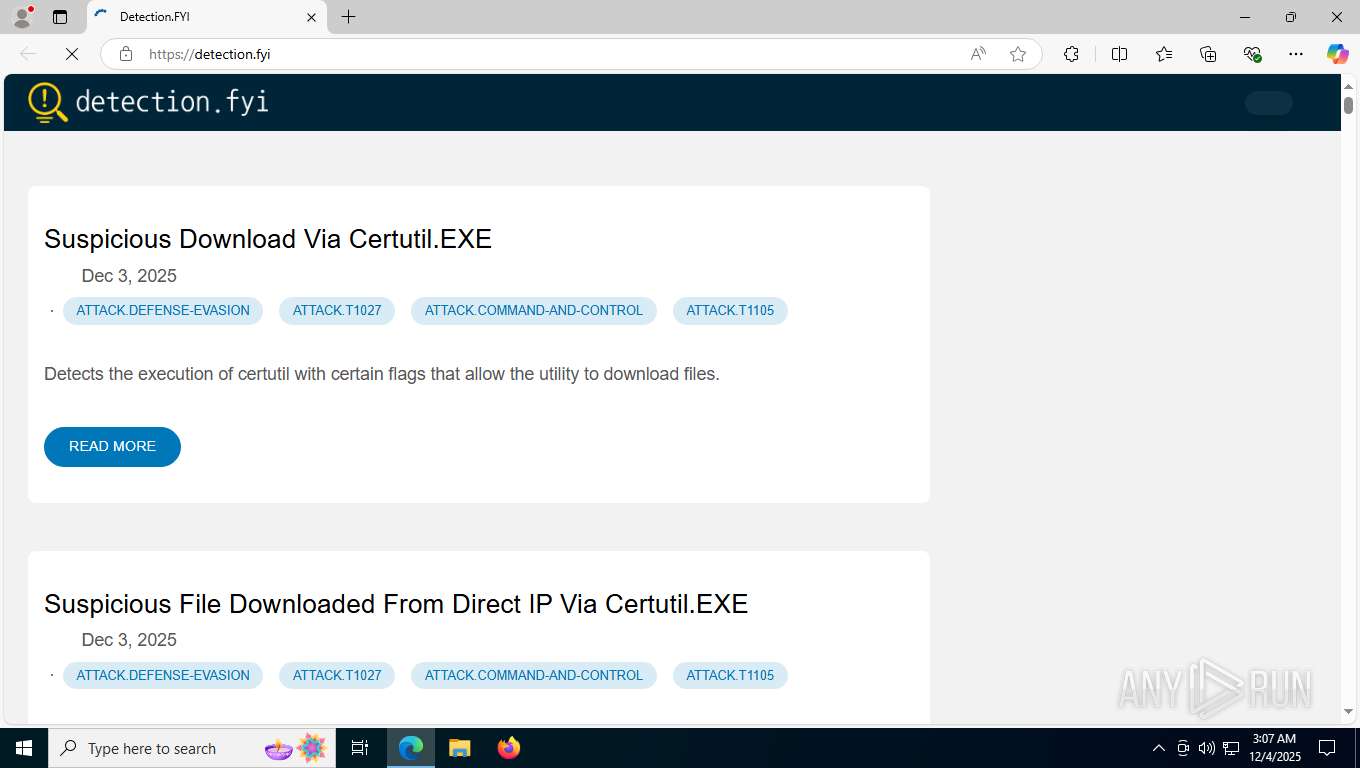Select ATTACK.T1027 tag in second card

pos(337,675)
